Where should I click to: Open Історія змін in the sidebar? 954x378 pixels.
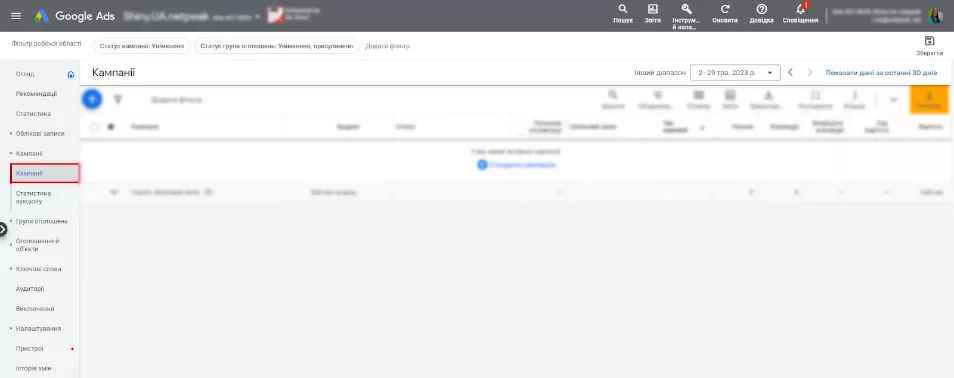click(33, 368)
